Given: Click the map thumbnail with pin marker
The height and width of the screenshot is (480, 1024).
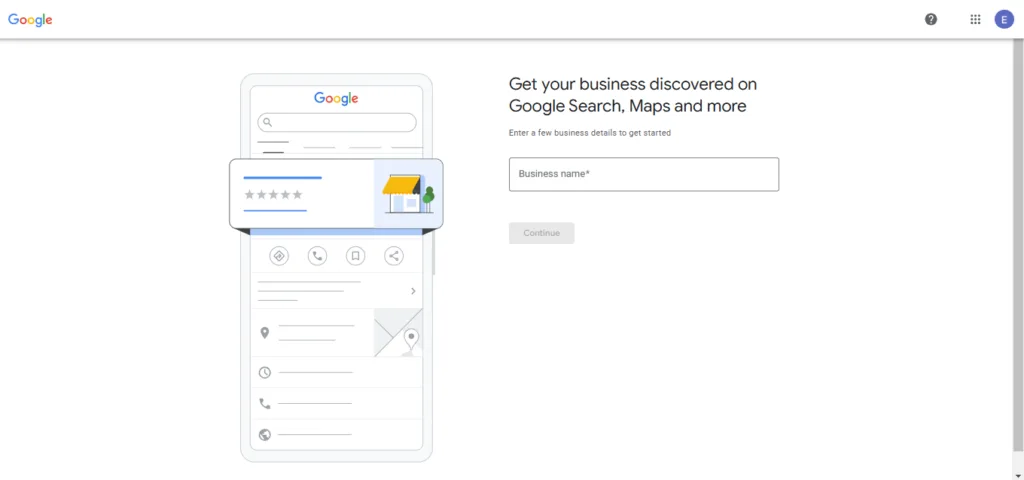Looking at the screenshot, I should pos(398,332).
